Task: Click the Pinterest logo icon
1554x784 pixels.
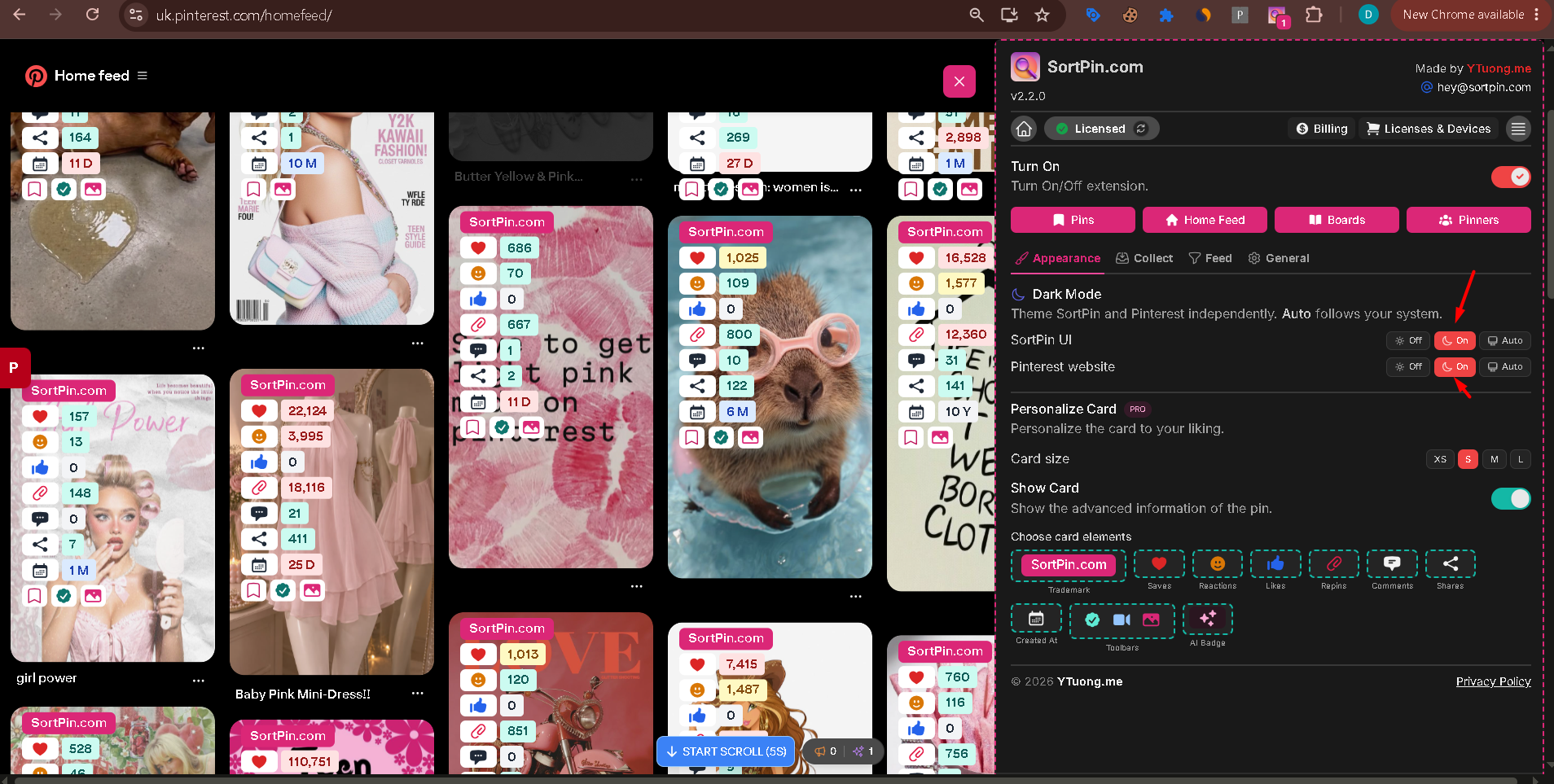Action: coord(36,76)
